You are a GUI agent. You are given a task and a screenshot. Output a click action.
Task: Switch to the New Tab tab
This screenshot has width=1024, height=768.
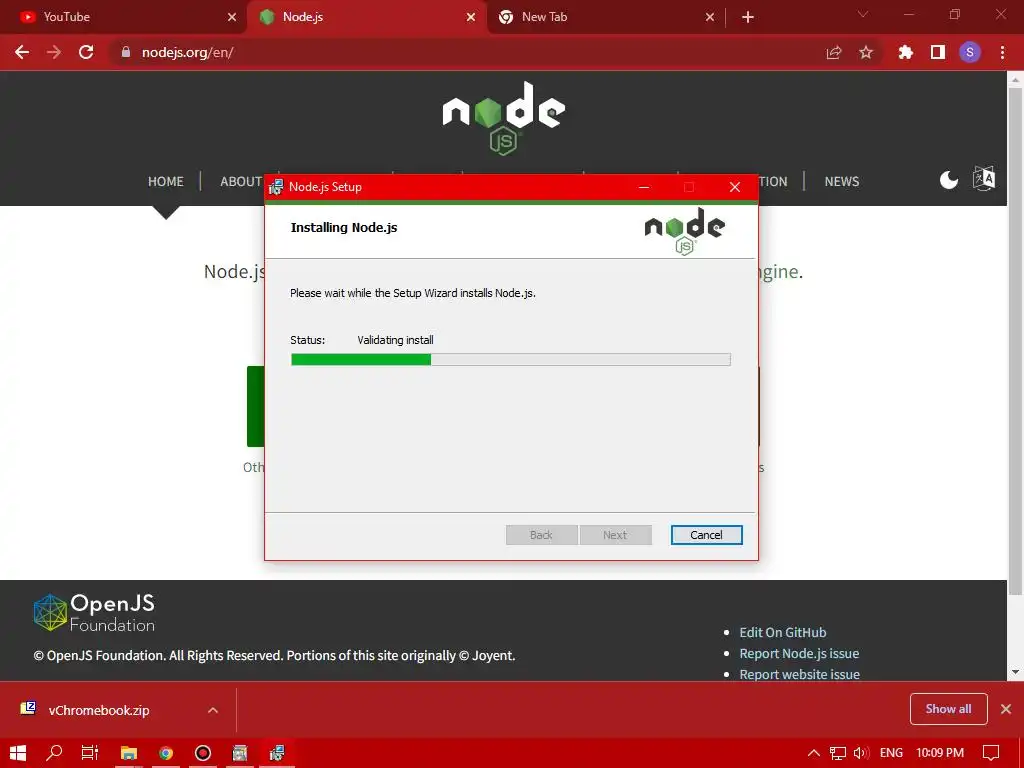(606, 17)
